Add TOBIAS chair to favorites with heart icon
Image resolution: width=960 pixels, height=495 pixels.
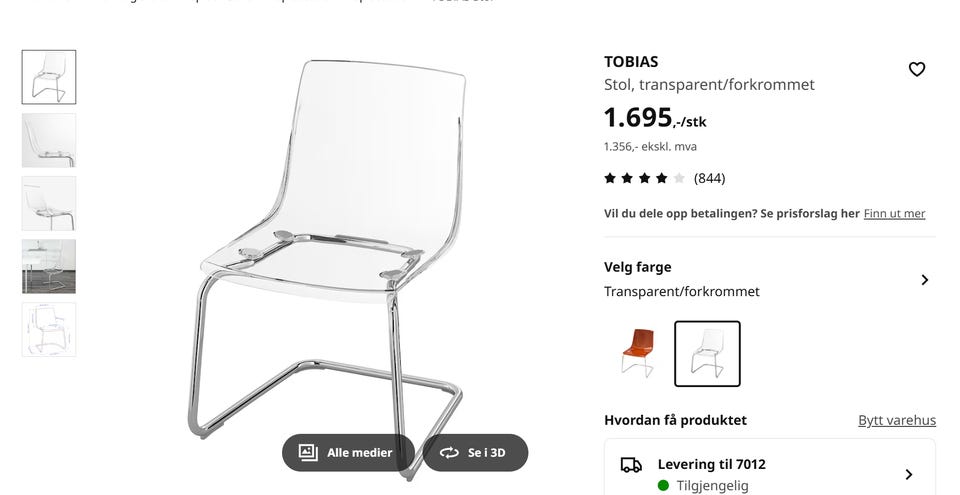click(917, 69)
